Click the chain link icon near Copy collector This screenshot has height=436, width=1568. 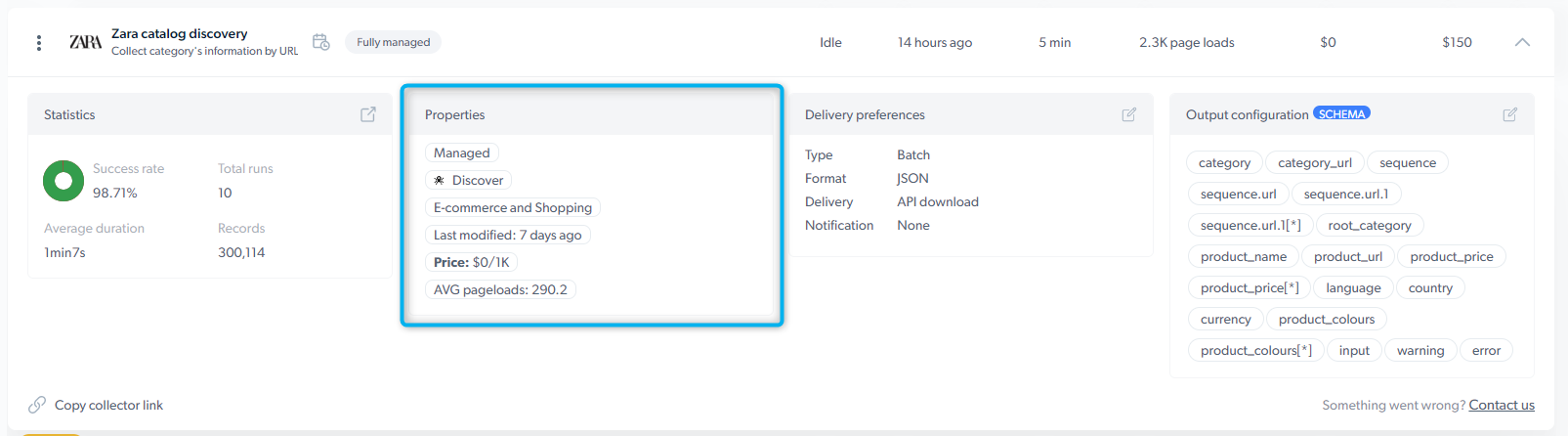[37, 405]
